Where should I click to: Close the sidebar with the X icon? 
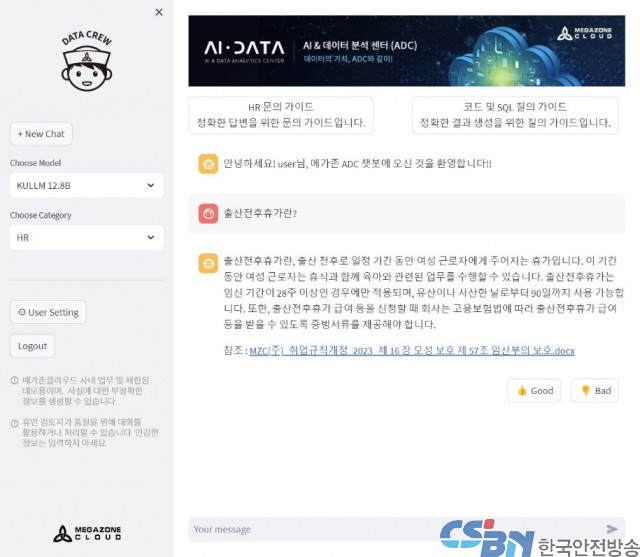pyautogui.click(x=159, y=12)
